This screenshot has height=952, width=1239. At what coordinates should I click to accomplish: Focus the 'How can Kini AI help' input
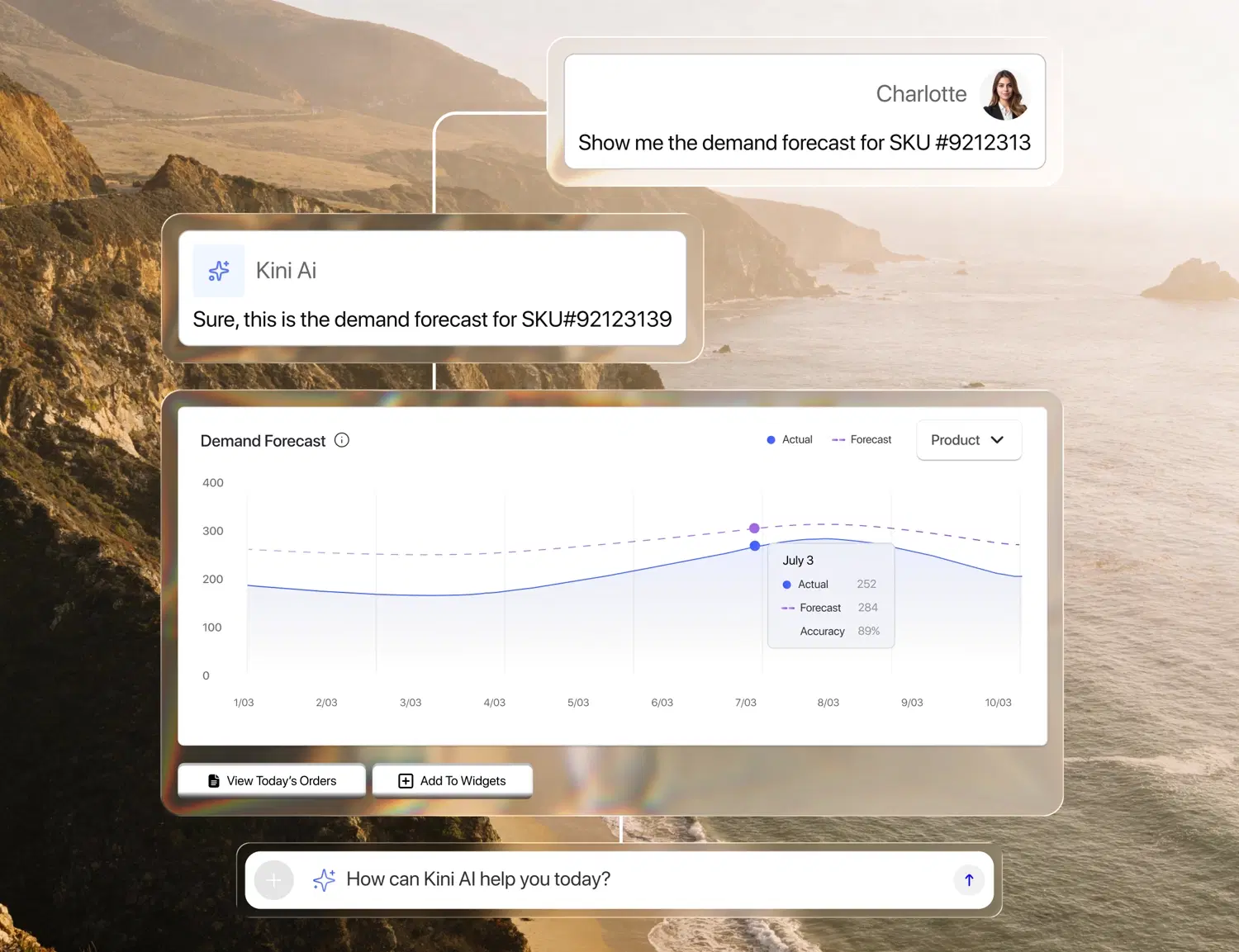pyautogui.click(x=619, y=880)
